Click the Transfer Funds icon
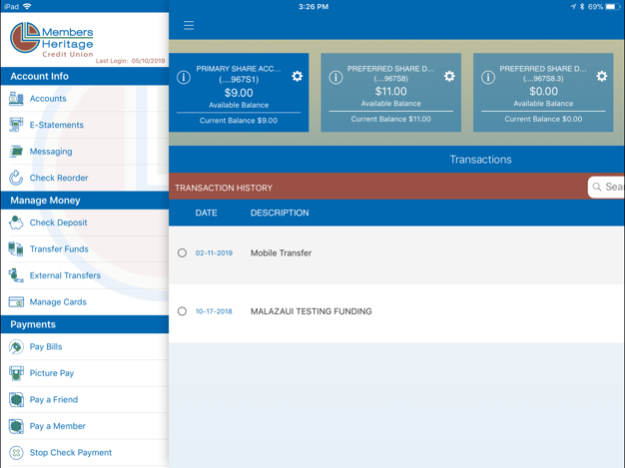This screenshot has height=468, width=625. 16,249
